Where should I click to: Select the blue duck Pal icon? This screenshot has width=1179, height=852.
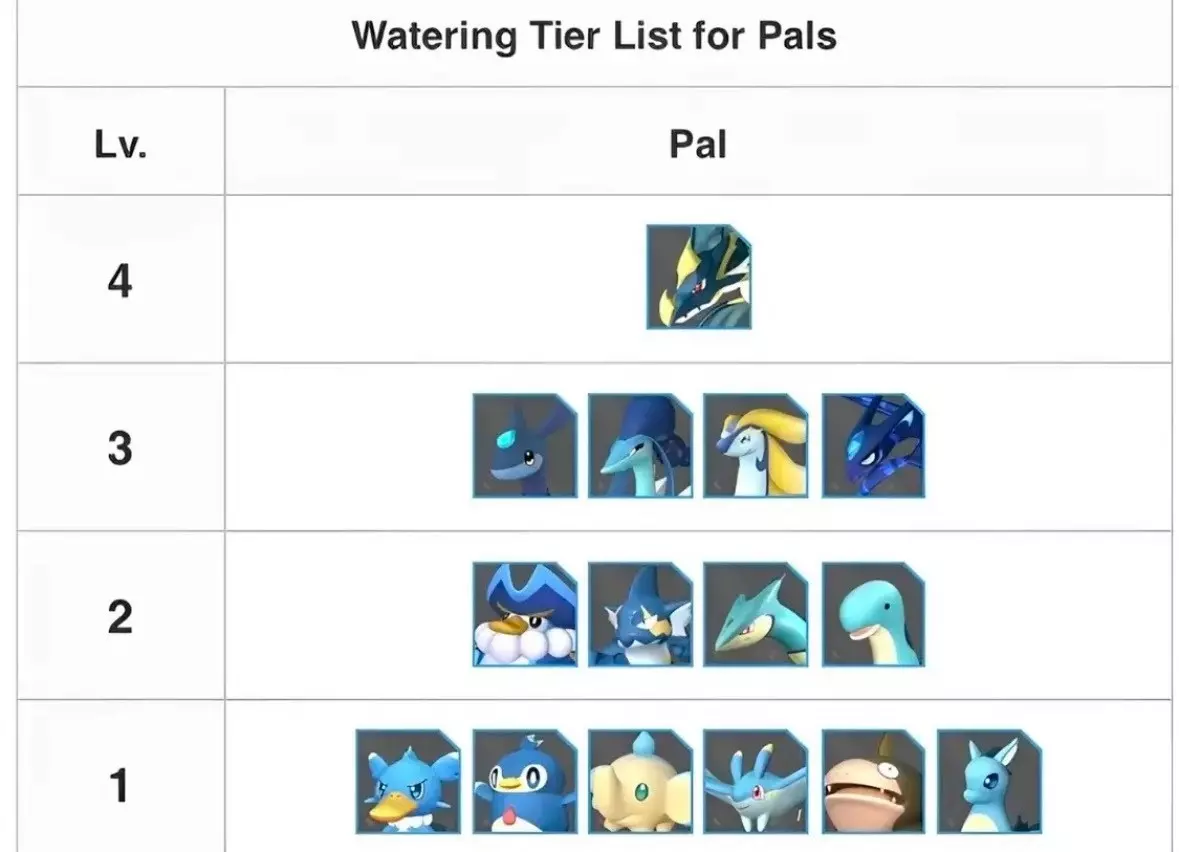point(408,781)
